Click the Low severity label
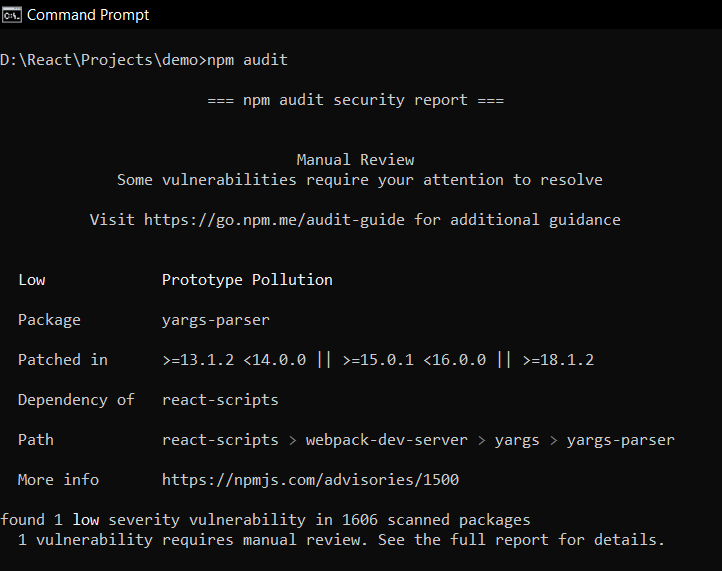Viewport: 722px width, 571px height. coord(32,280)
